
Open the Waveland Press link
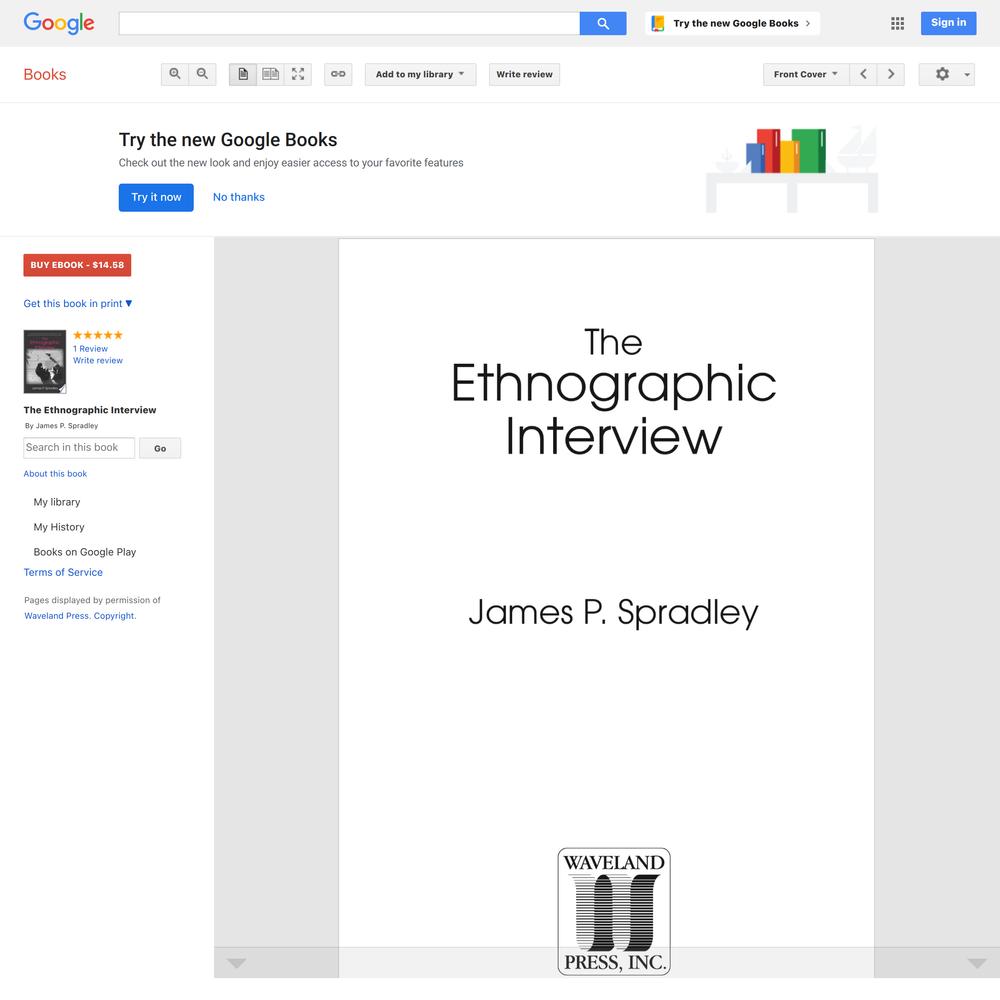(x=57, y=615)
